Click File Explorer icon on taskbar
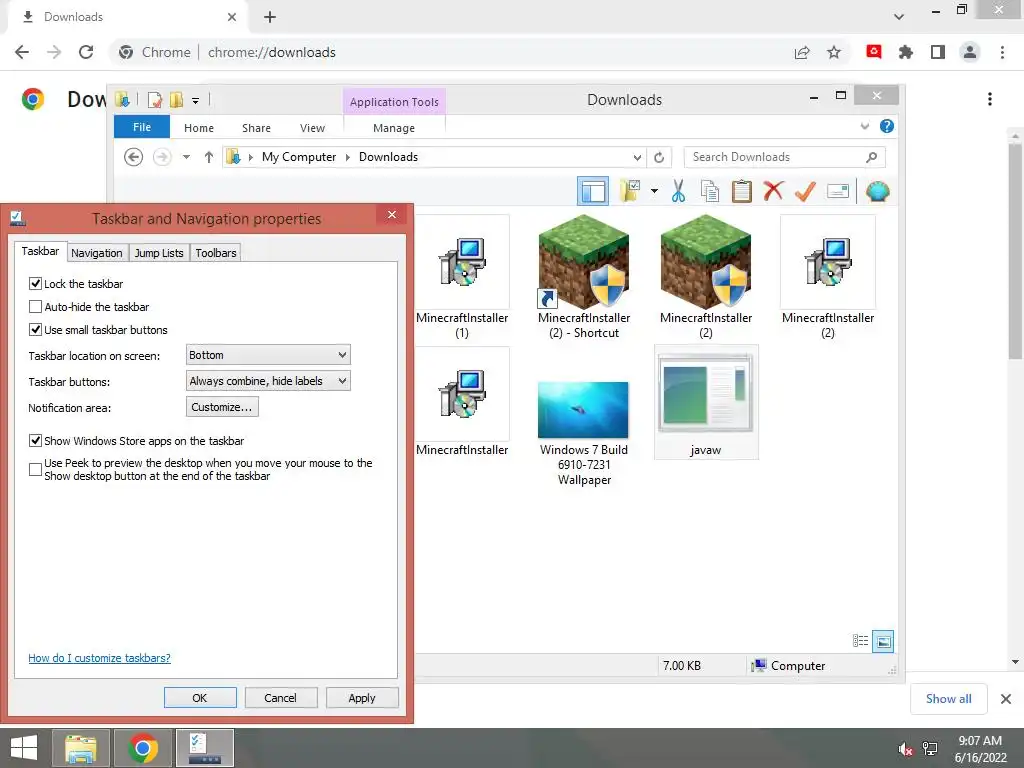Screen dimensions: 1024x768 80,748
